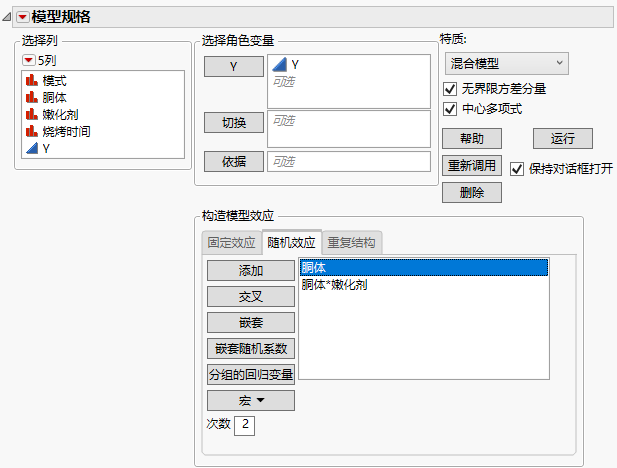The width and height of the screenshot is (617, 468).
Task: Click the 嫩化剂 nominal column icon
Action: (x=32, y=114)
